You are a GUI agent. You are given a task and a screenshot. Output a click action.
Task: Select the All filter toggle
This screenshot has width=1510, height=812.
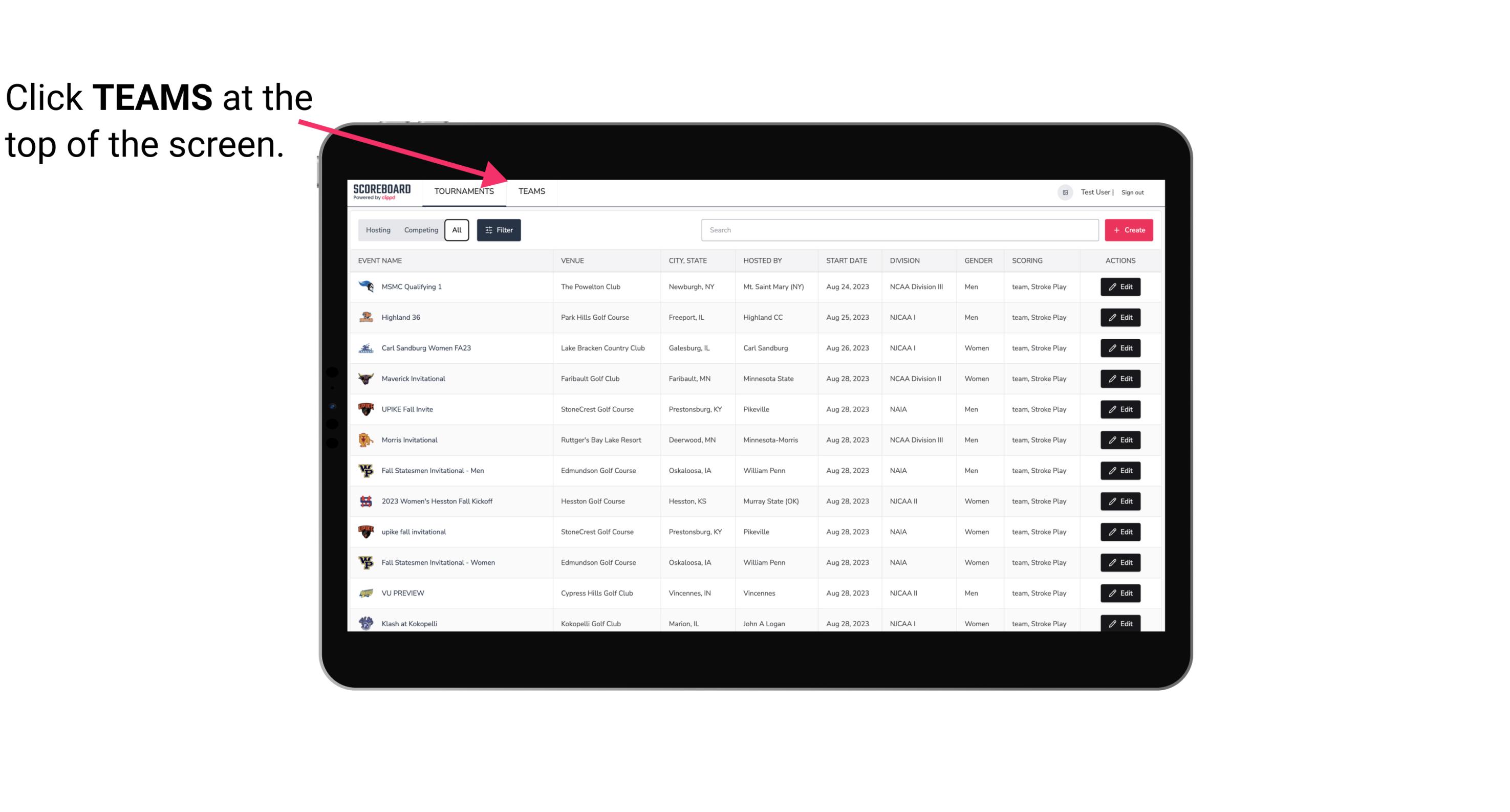(457, 230)
